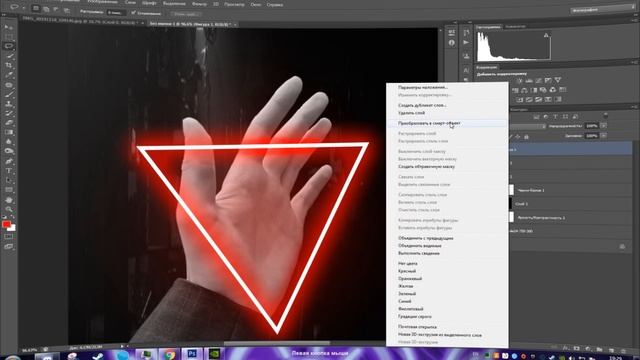
Task: Add a Curves adjustment icon
Action: click(539, 81)
